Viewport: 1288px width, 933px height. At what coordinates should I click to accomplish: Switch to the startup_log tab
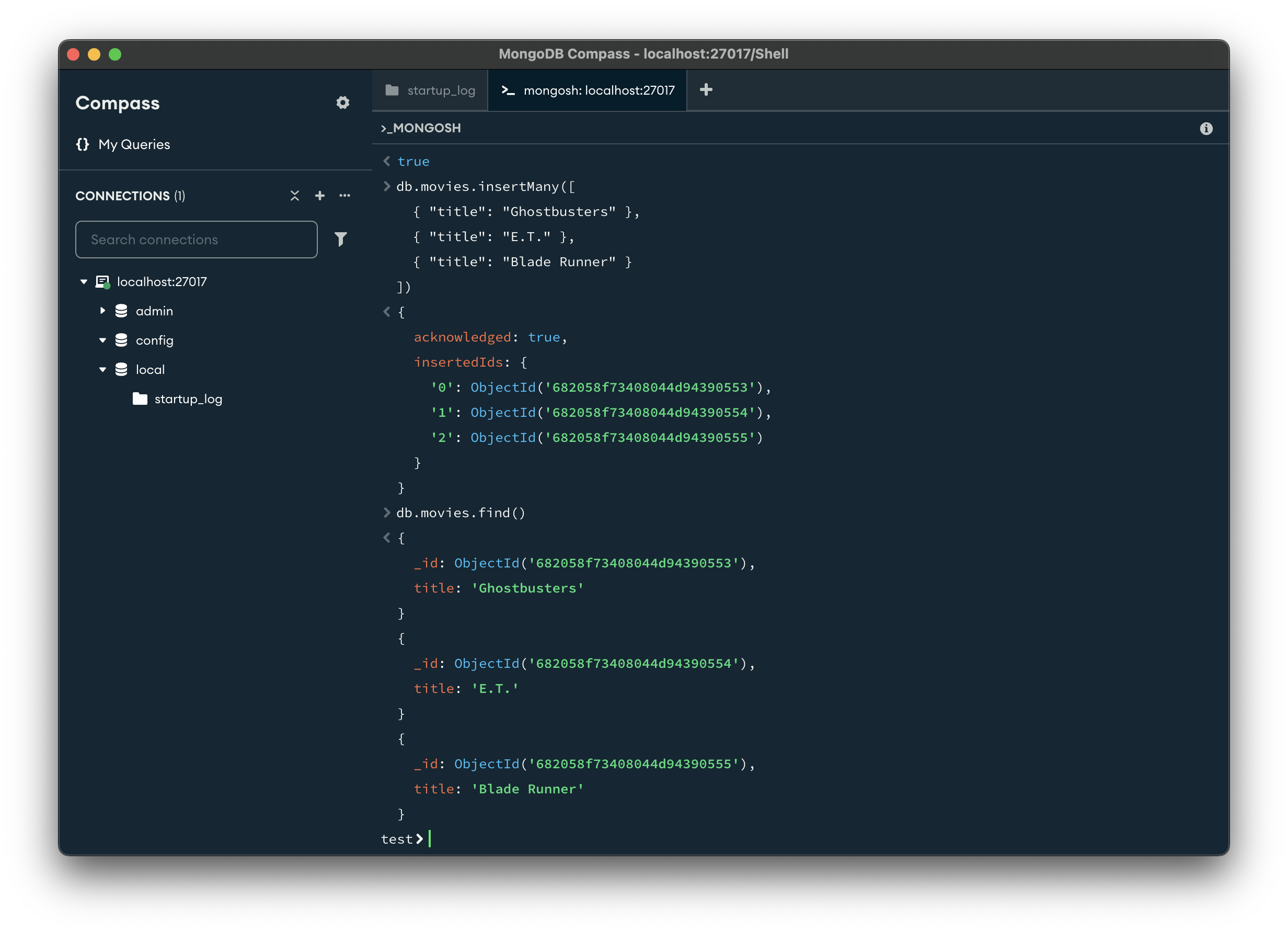click(430, 90)
